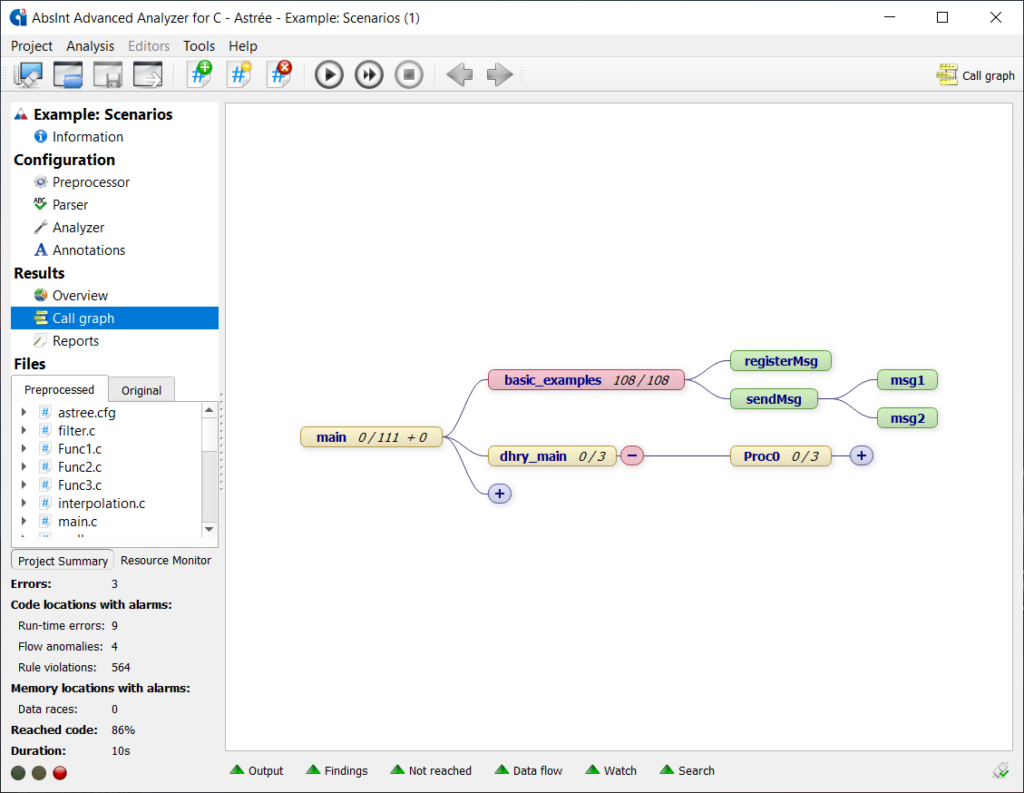The width and height of the screenshot is (1024, 793).
Task: Click the add file icon with green plus
Action: [199, 74]
